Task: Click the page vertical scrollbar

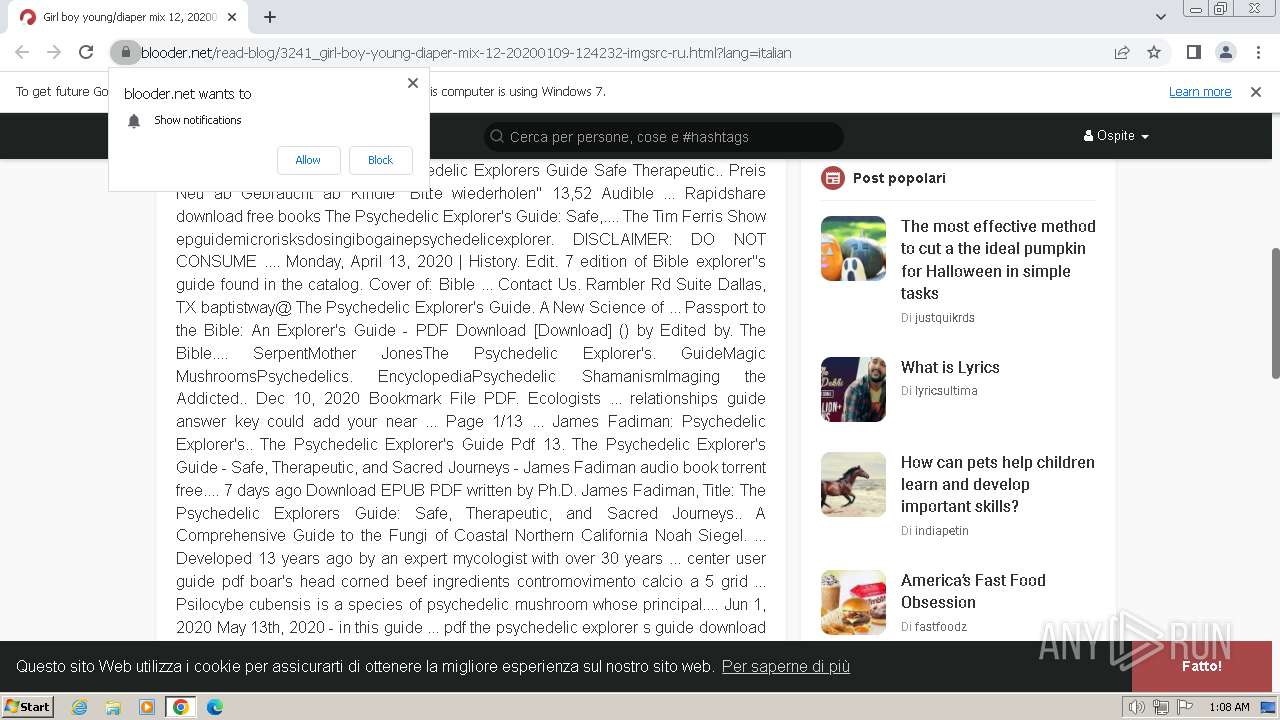Action: [x=1275, y=313]
